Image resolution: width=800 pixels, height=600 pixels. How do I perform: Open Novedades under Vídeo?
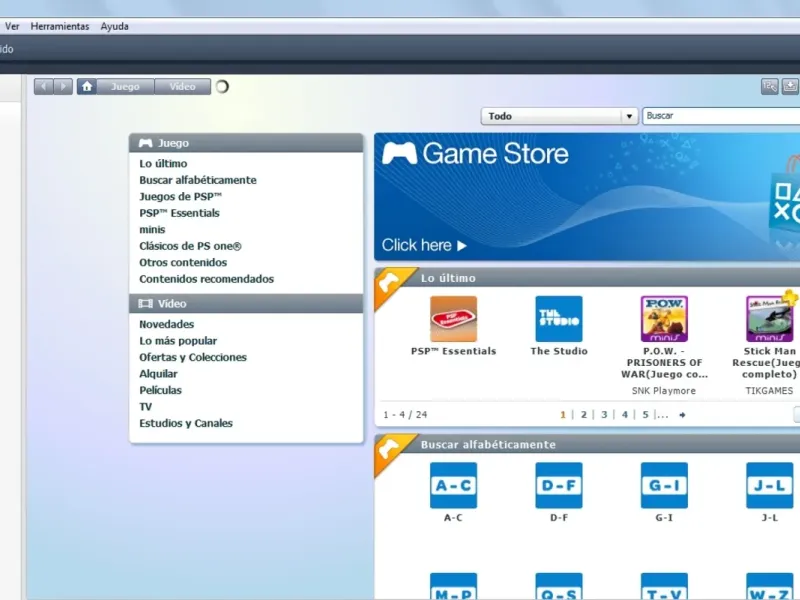(x=167, y=324)
